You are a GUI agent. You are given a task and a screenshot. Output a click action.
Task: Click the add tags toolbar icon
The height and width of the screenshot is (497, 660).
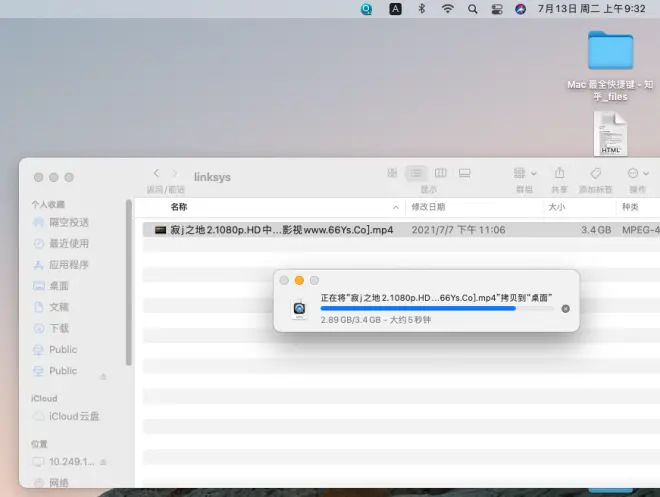coord(595,173)
